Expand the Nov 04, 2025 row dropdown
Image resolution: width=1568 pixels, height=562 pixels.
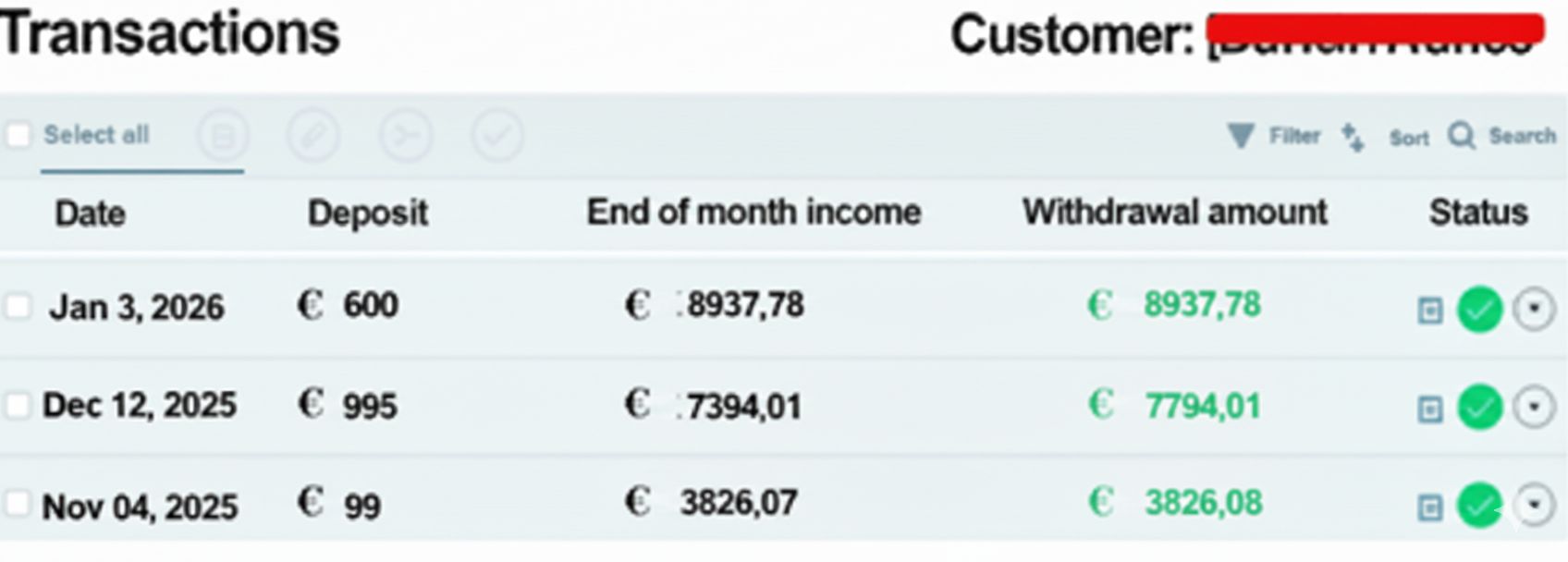click(x=1534, y=506)
